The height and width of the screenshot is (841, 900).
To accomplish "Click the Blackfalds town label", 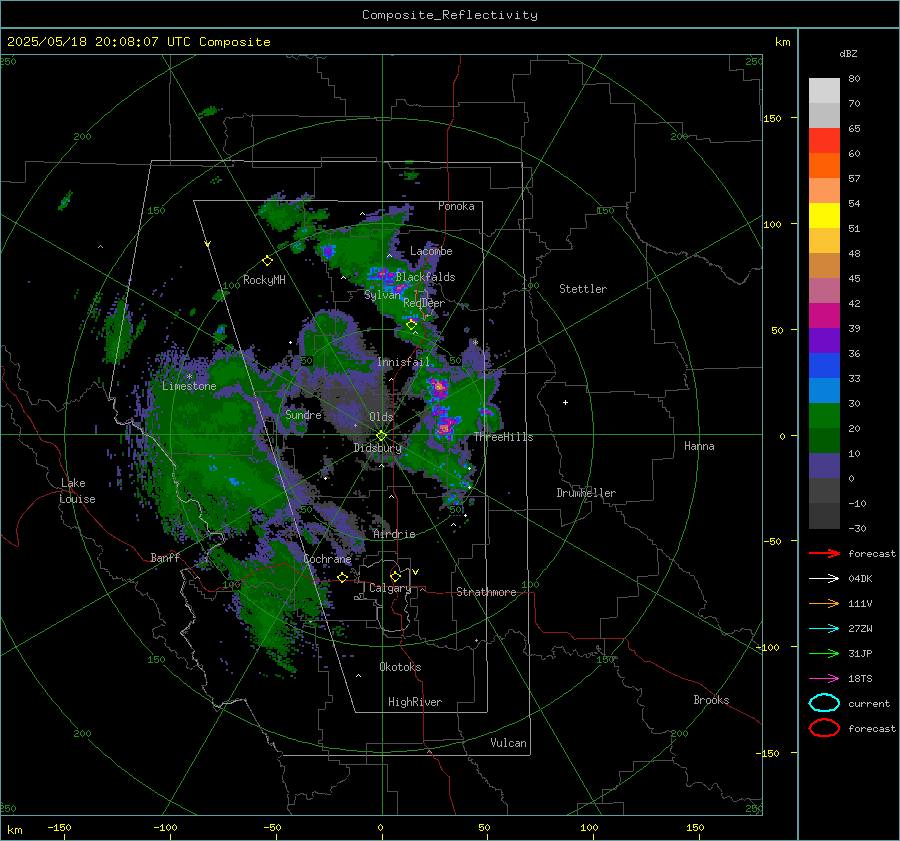I will pos(425,277).
